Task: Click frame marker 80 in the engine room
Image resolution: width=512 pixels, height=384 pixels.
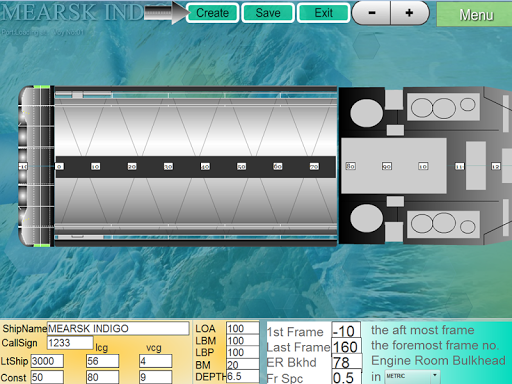Action: (x=350, y=166)
